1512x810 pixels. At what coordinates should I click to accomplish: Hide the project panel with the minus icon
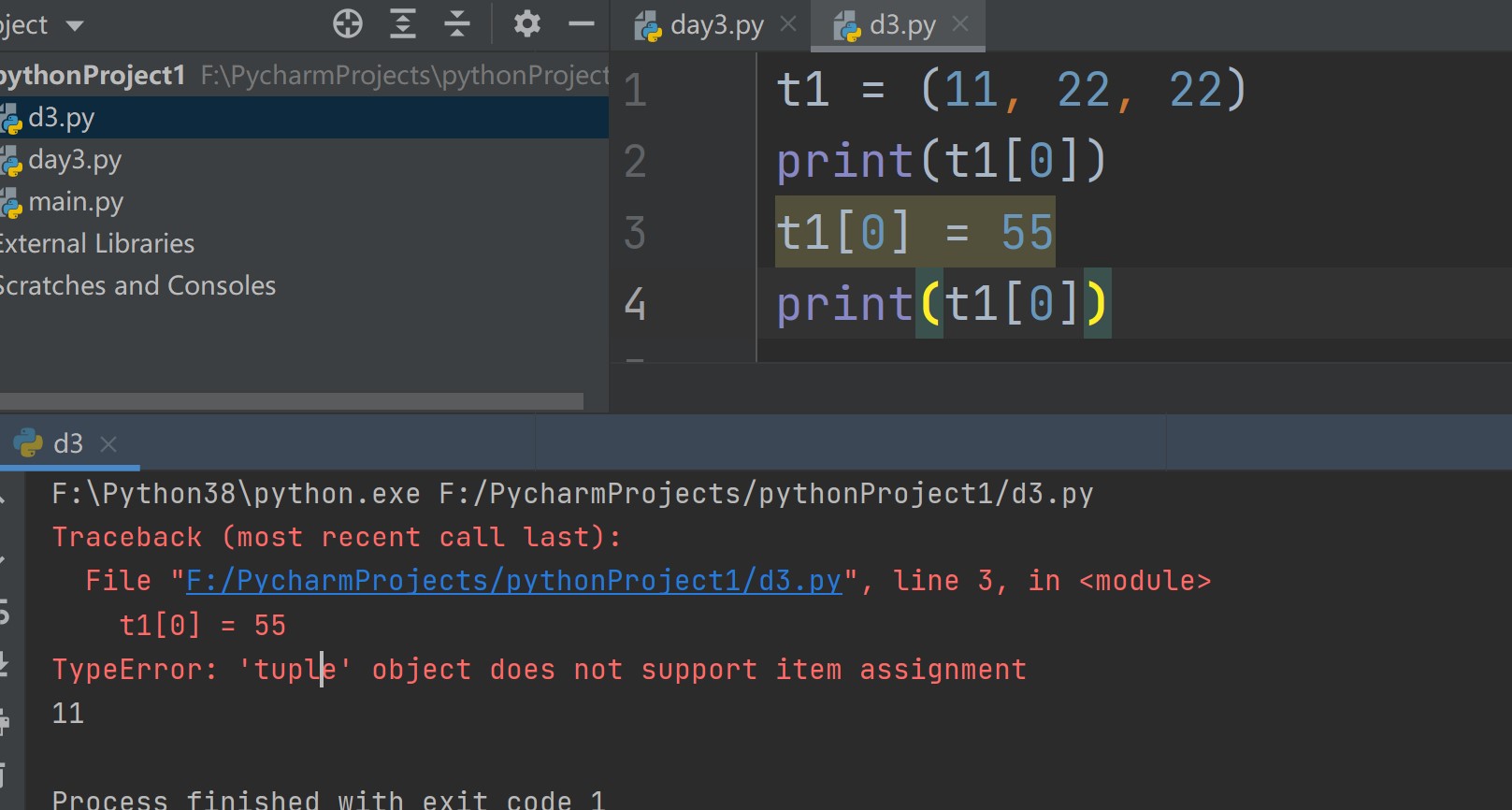click(581, 23)
